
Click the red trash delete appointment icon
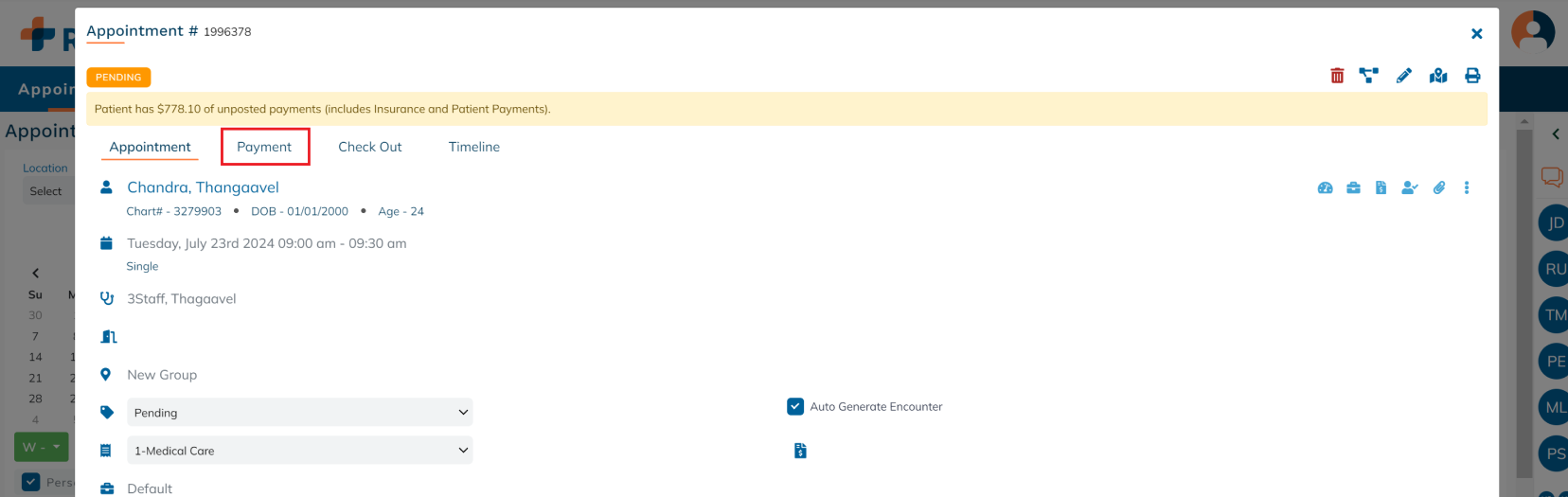click(1337, 76)
